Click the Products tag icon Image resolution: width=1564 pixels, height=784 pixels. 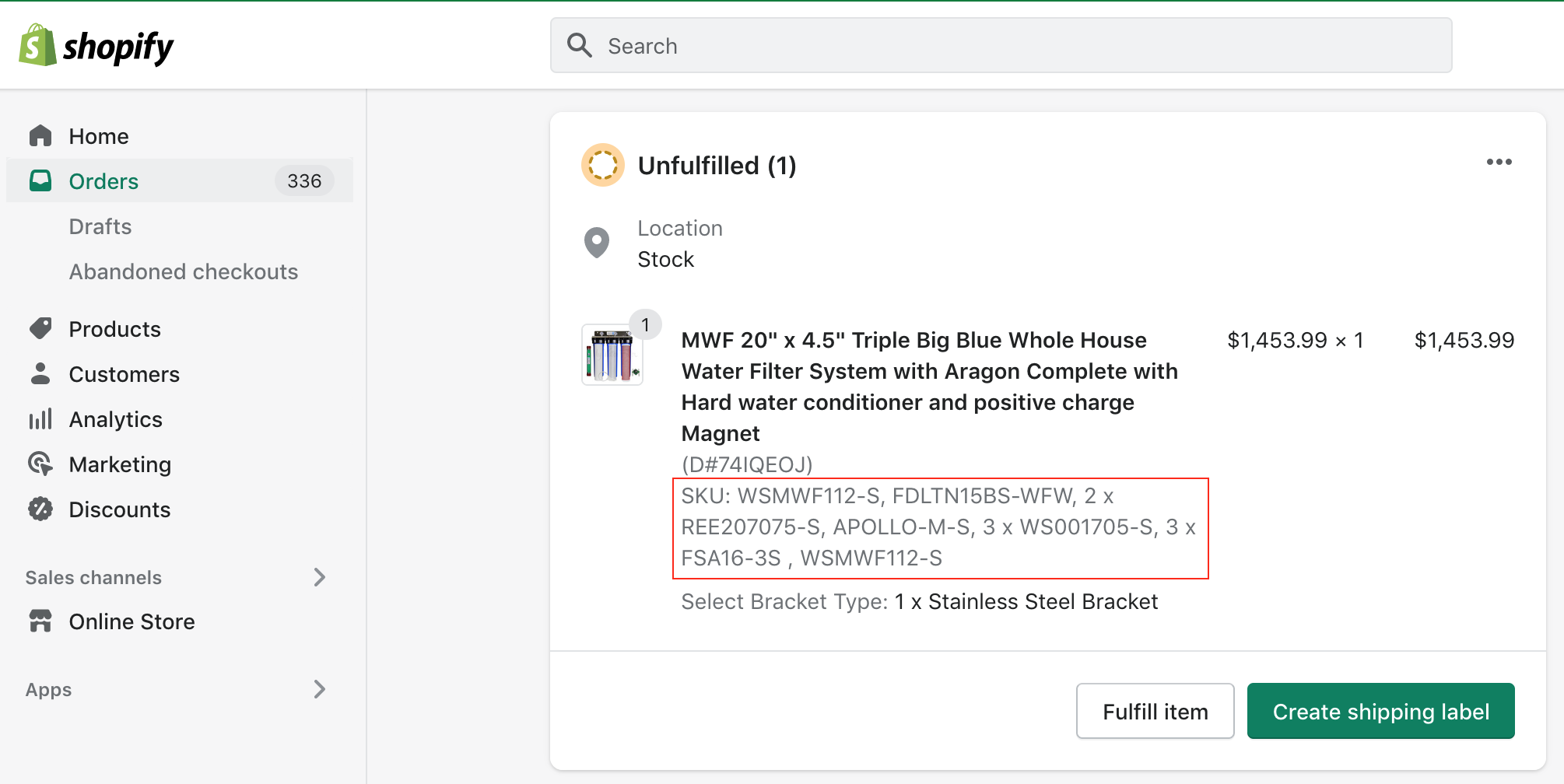(40, 329)
